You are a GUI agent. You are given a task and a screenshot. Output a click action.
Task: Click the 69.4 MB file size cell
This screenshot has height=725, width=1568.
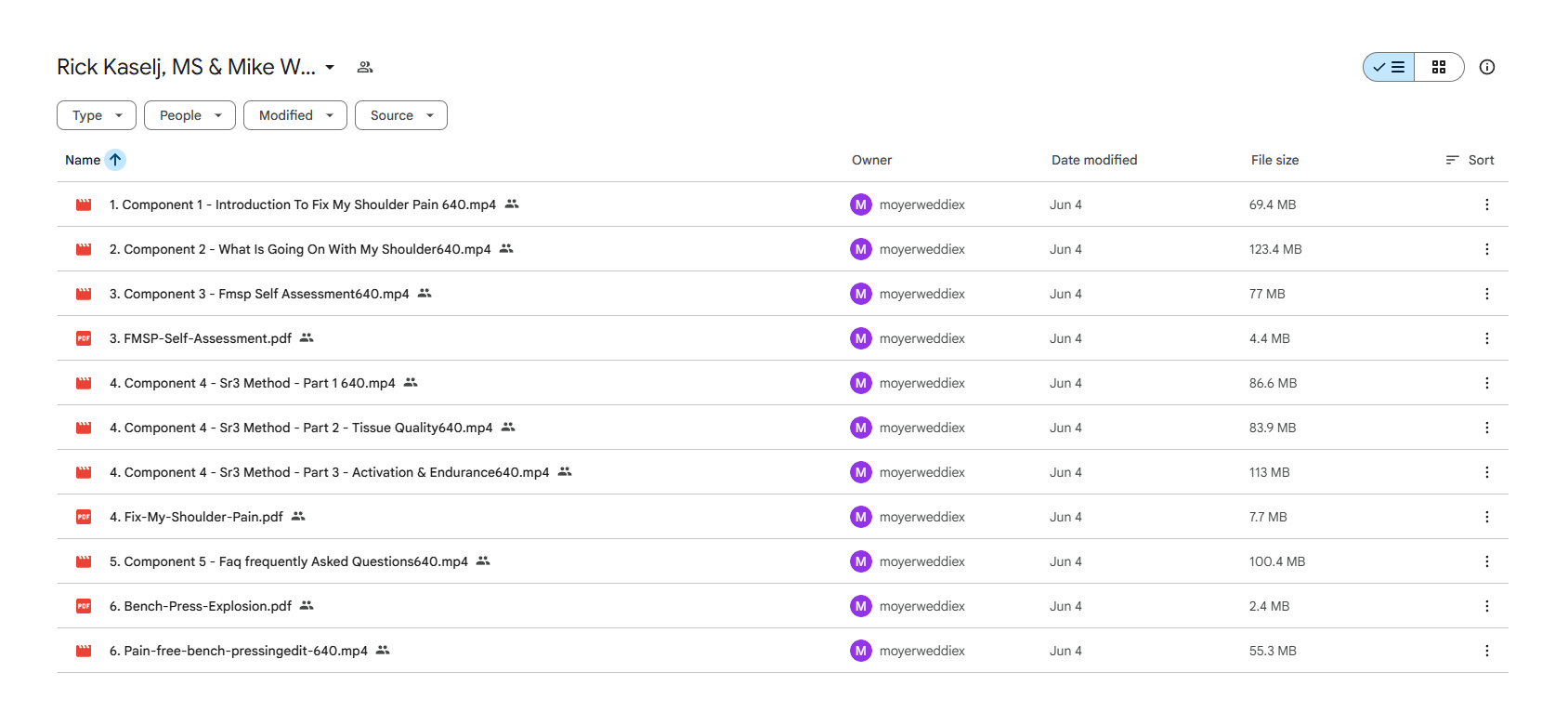[1273, 204]
